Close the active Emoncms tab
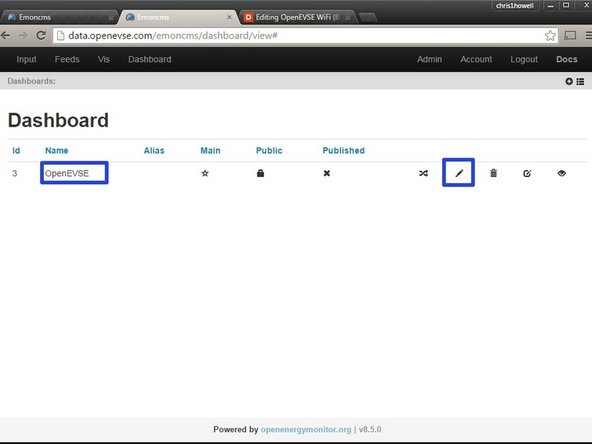 click(x=229, y=17)
